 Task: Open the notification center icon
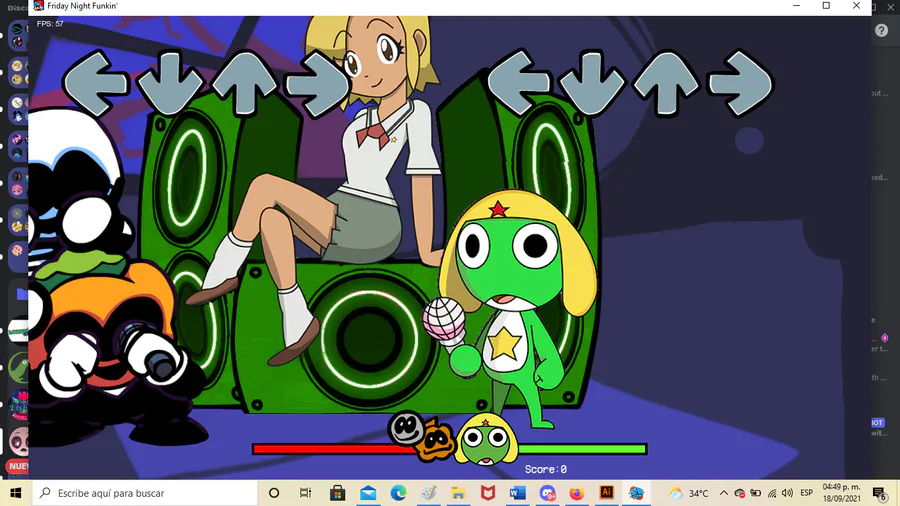click(879, 493)
